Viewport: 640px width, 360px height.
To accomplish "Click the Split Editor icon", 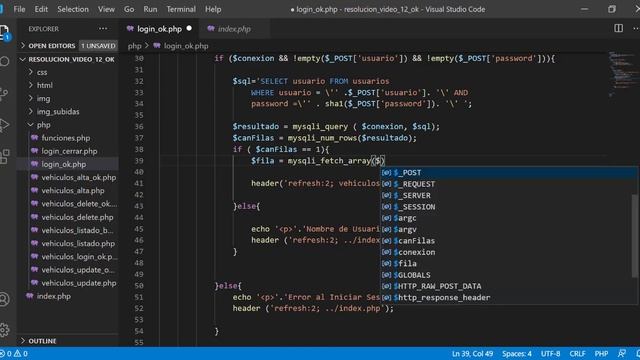I will pyautogui.click(x=618, y=28).
